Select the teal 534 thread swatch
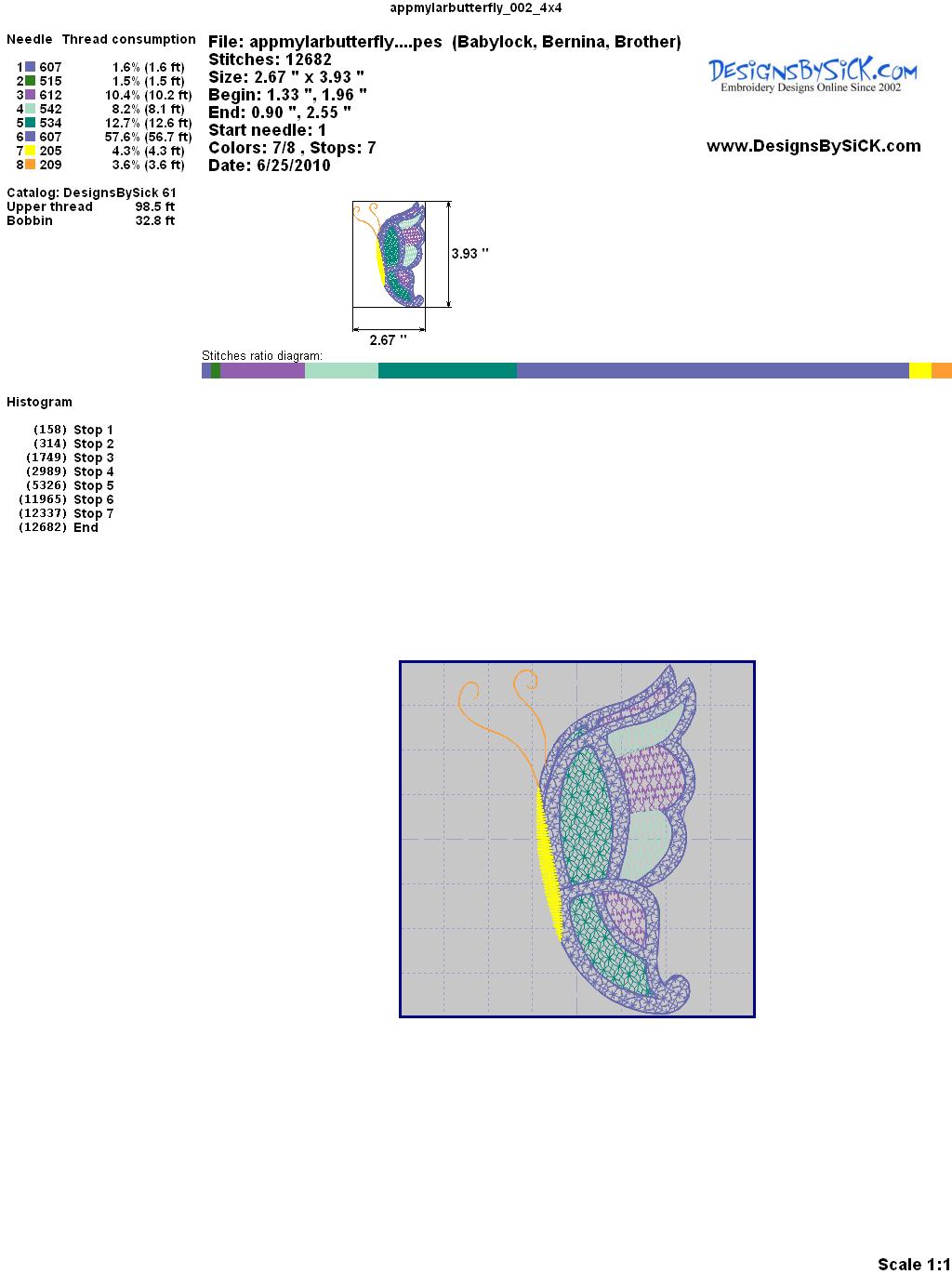 pyautogui.click(x=31, y=123)
